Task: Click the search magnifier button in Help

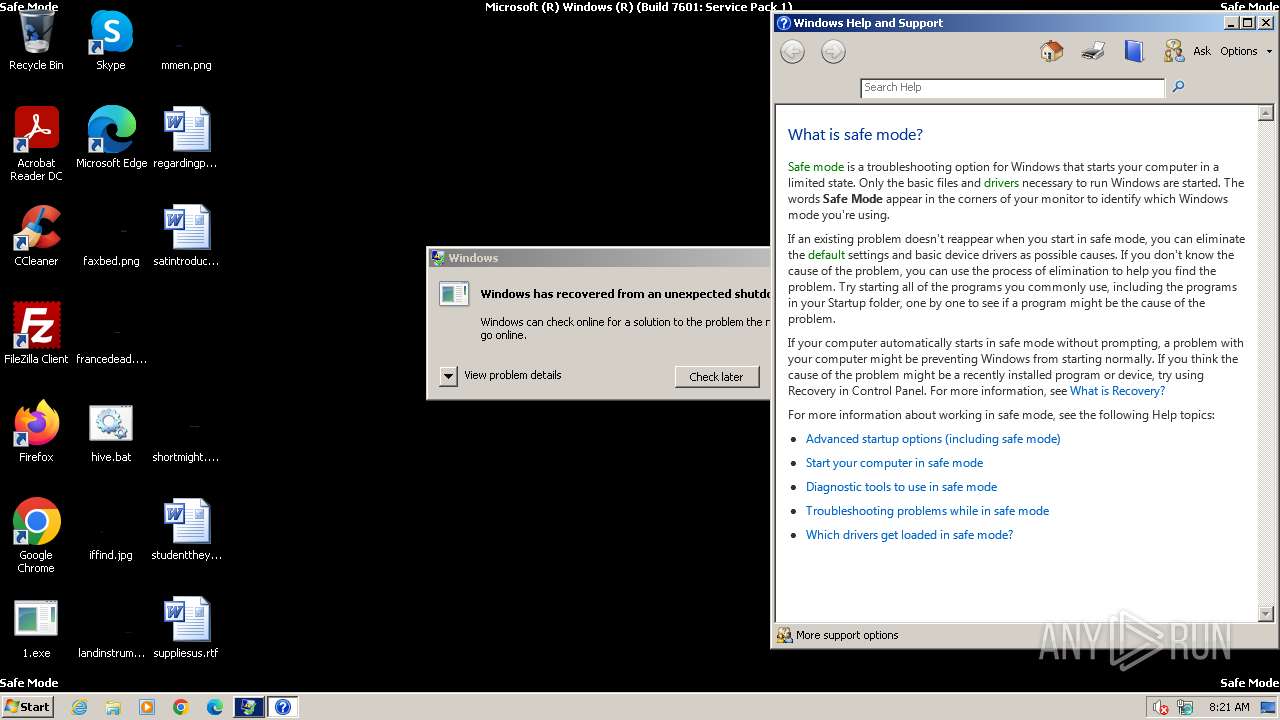Action: coord(1178,87)
